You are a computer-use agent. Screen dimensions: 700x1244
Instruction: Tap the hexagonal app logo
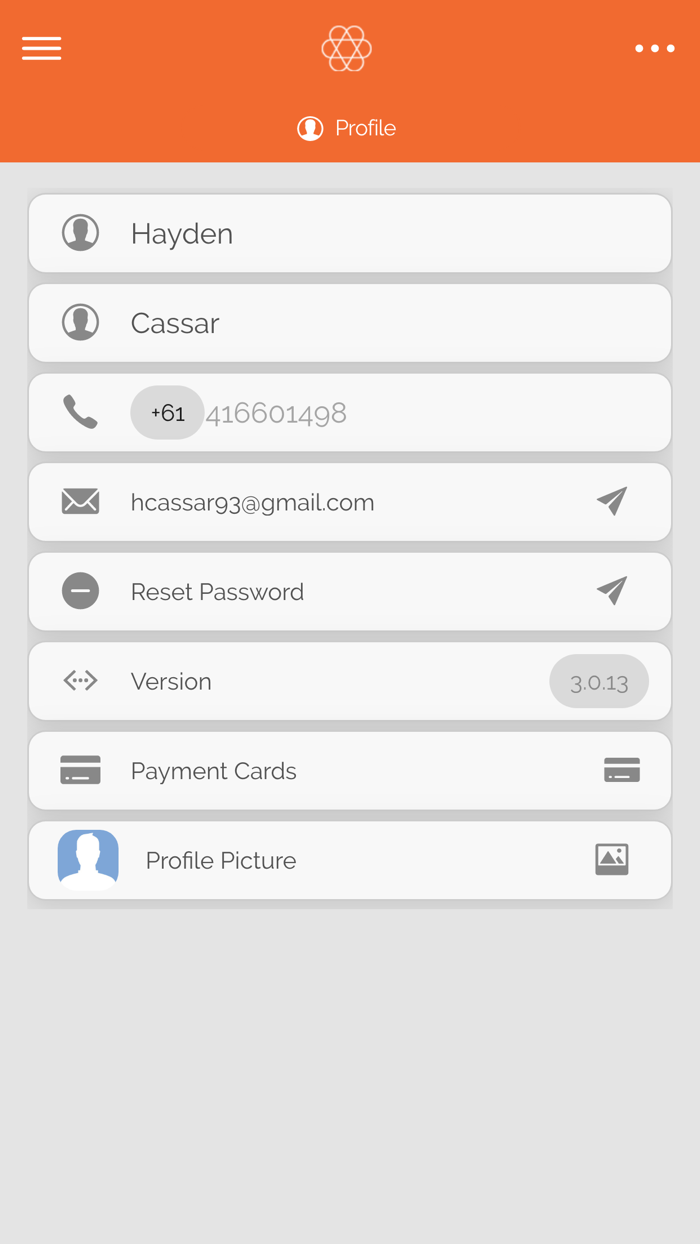coord(347,48)
